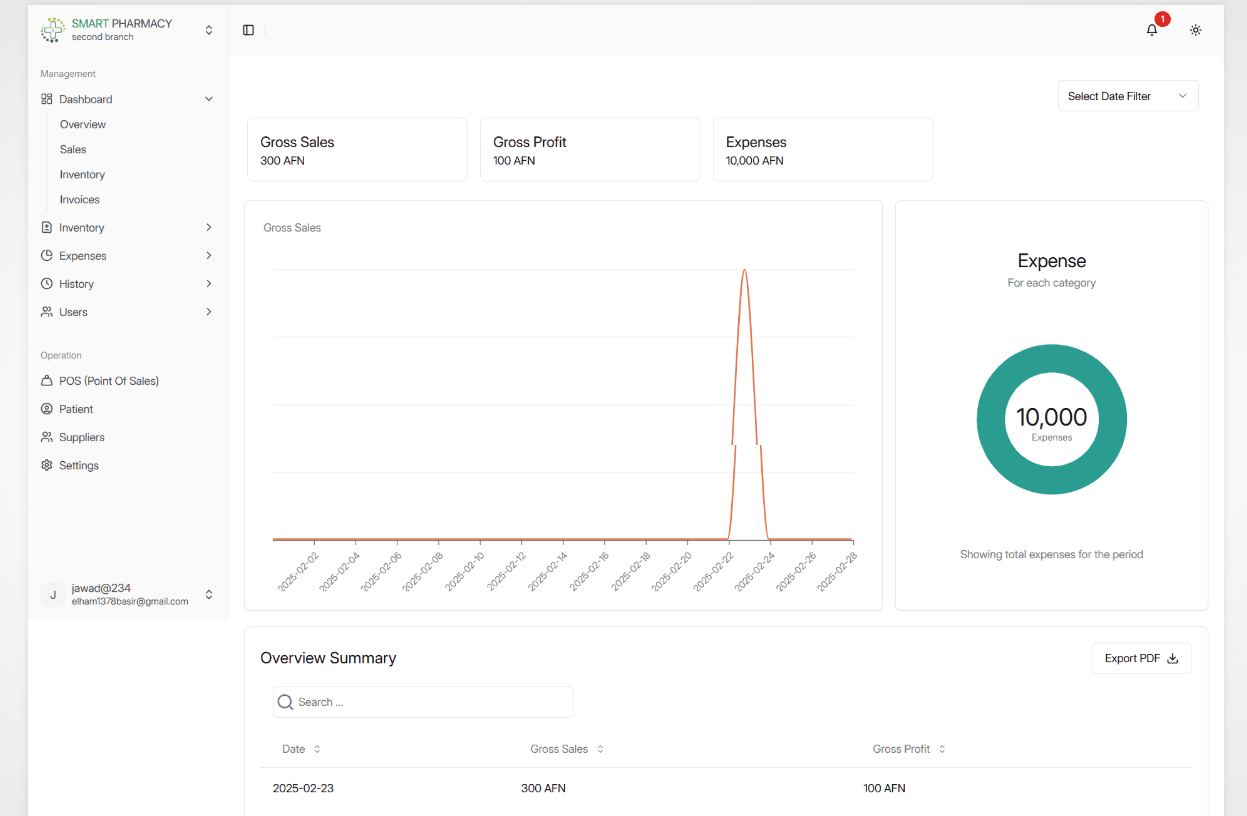This screenshot has height=816, width=1247.
Task: Go to the Suppliers page
Action: point(81,437)
